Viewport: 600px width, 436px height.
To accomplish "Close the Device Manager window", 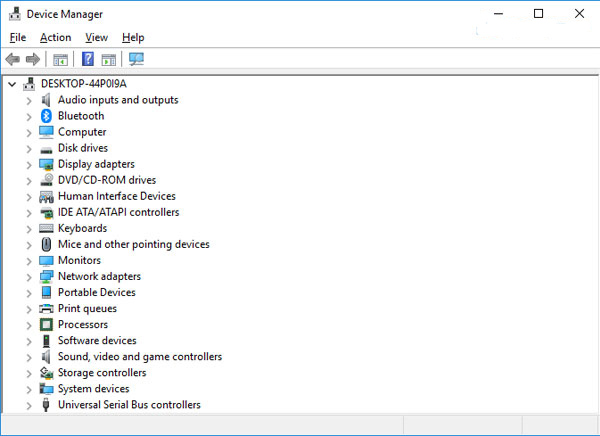I will click(579, 14).
